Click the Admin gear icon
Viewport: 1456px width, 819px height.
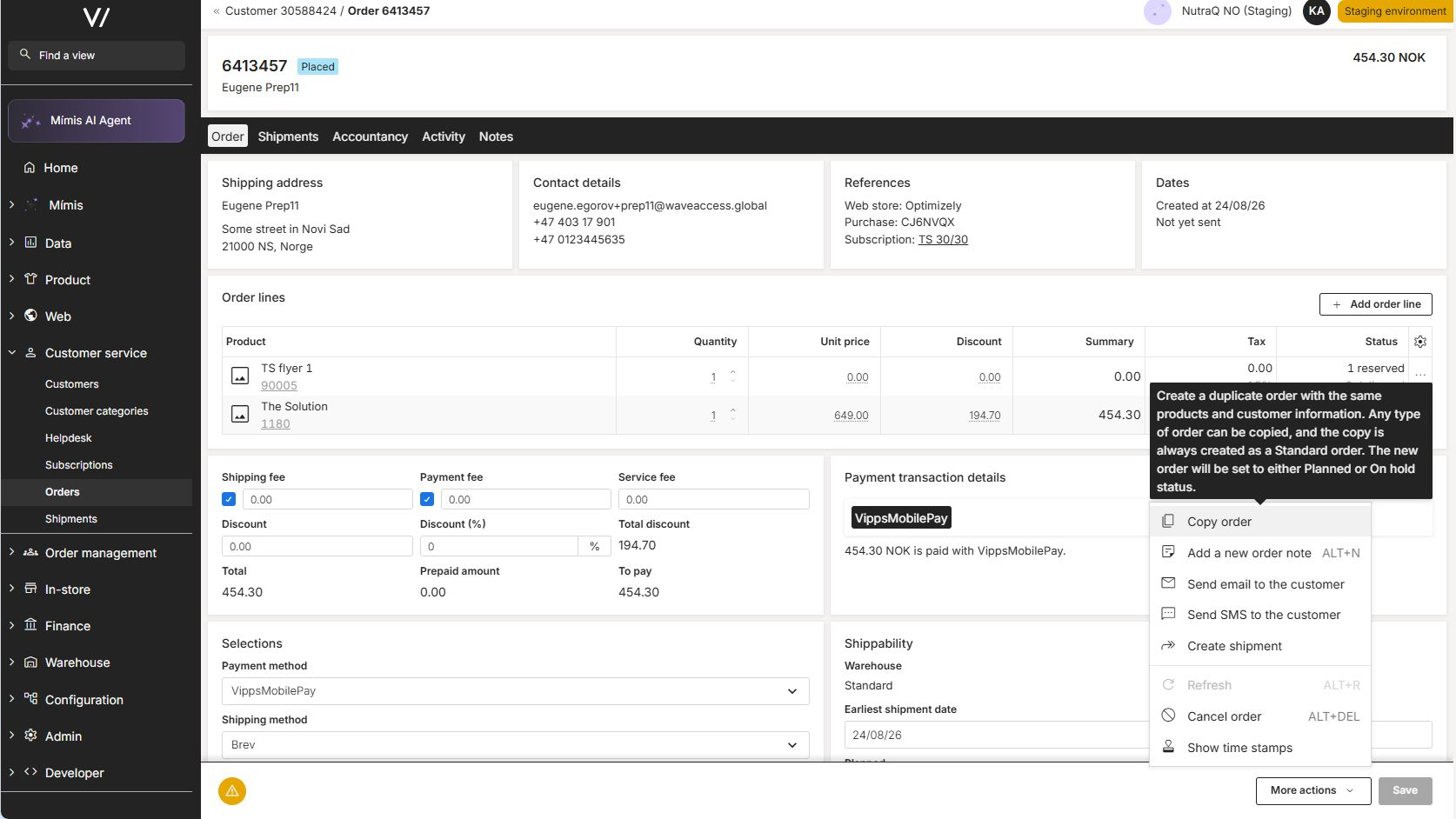click(x=30, y=736)
